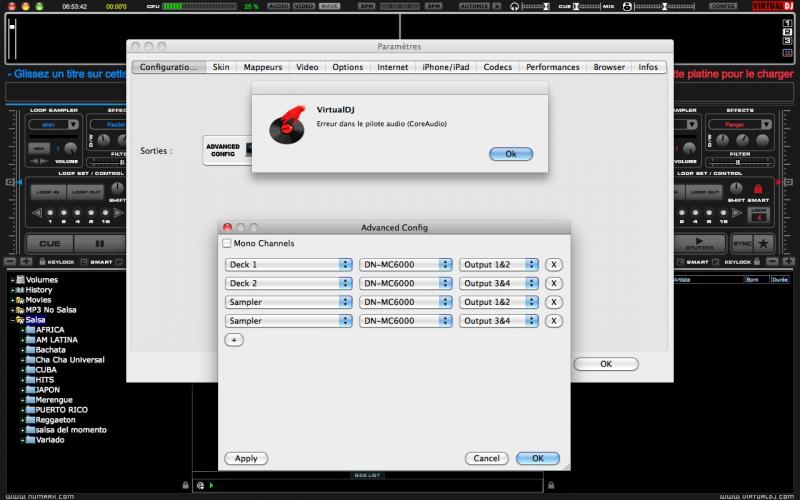Screen dimensions: 800x500
Task: Remove the Deck 1 row with X
Action: pos(554,264)
